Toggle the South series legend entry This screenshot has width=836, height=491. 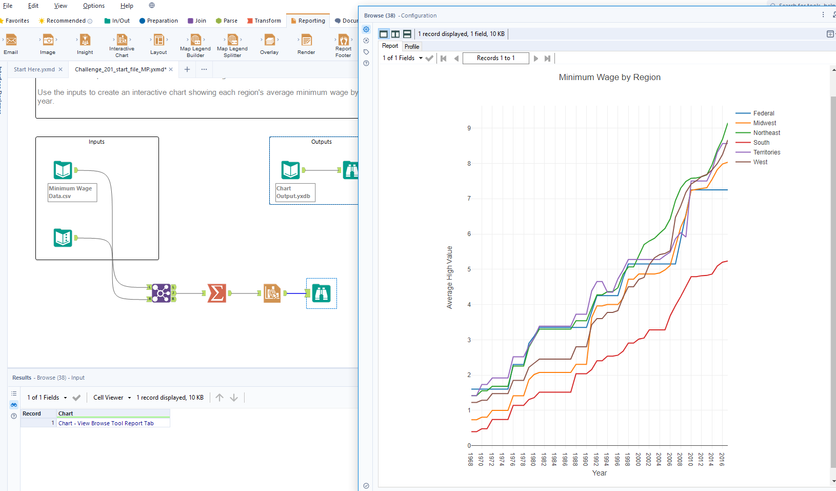point(761,143)
